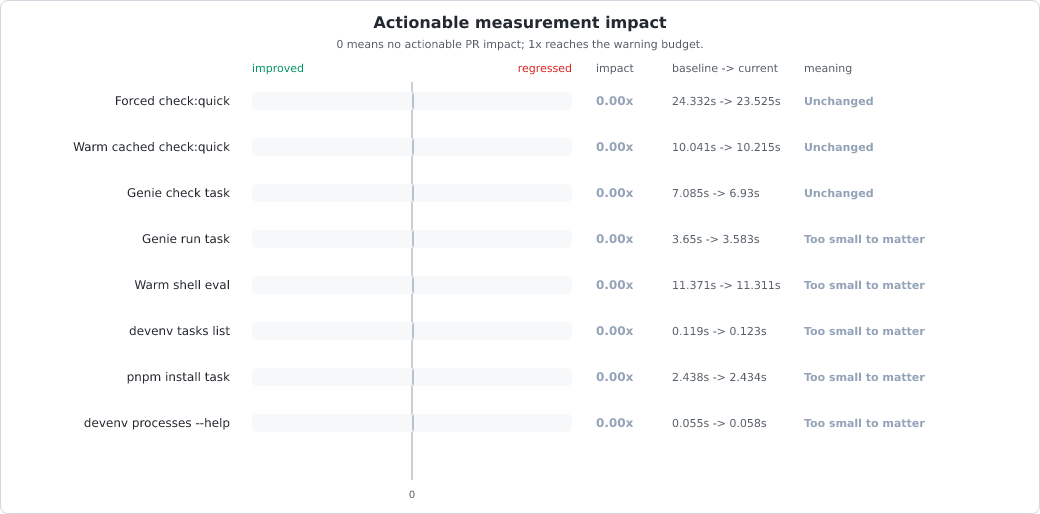Click the 0.00x value for devenv tasks list
The height and width of the screenshot is (514, 1040).
point(615,331)
